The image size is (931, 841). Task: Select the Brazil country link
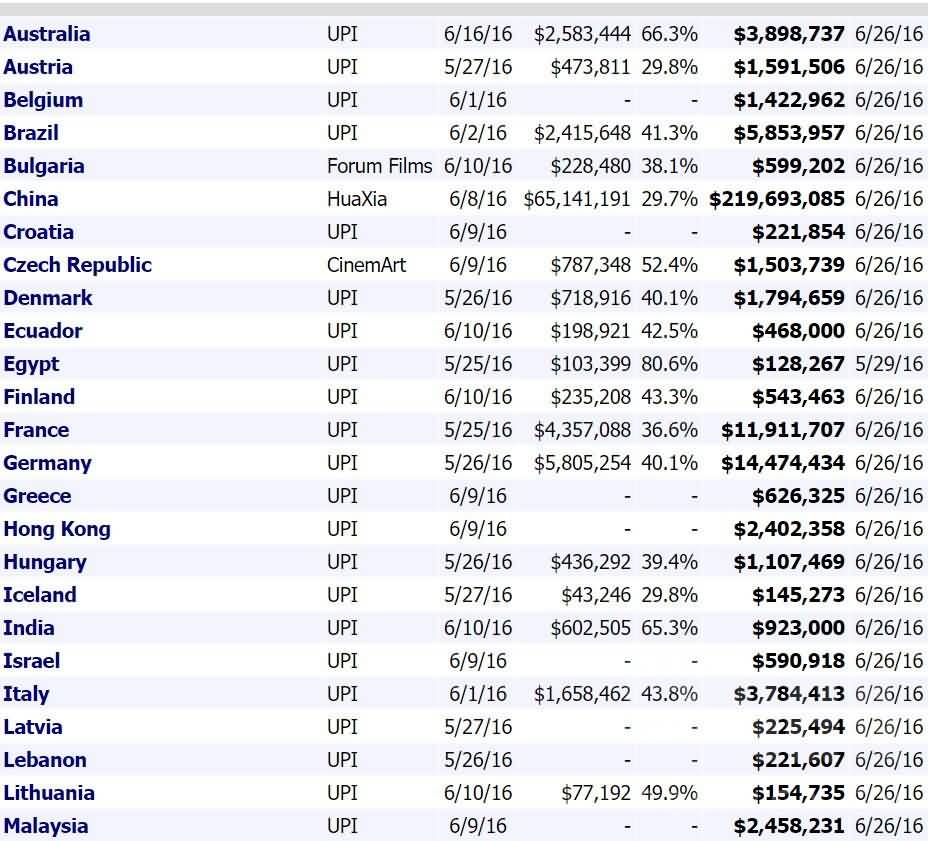coord(31,133)
